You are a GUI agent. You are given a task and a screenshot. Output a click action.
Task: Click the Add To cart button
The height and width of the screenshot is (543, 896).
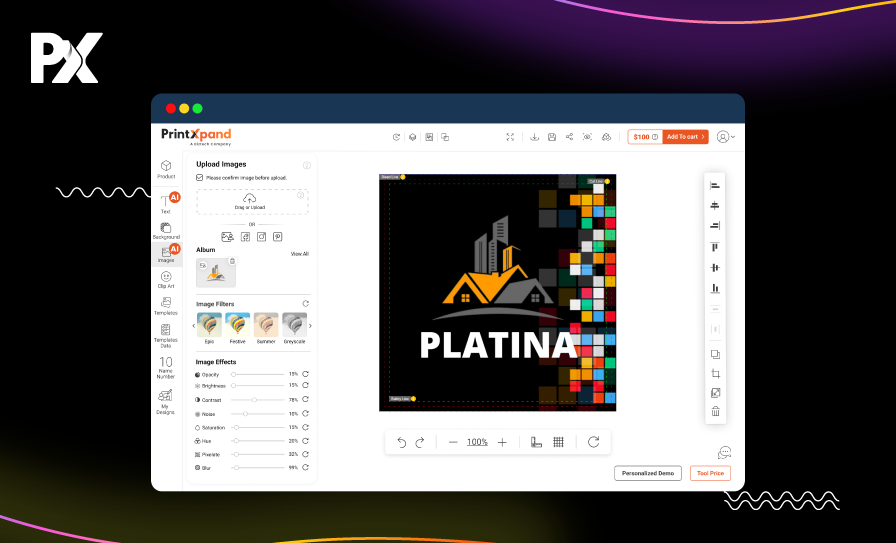(x=686, y=137)
